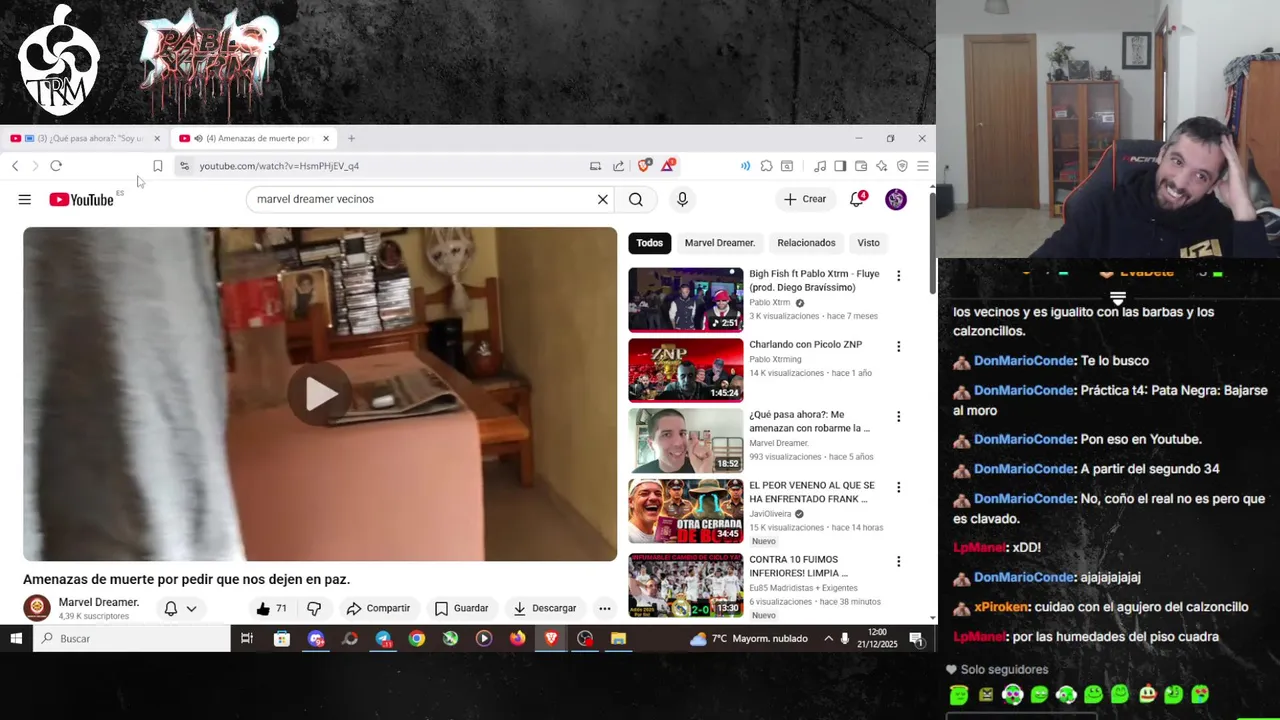
Task: Open the Charlando con Picolo ZNP thumbnail
Action: [x=686, y=370]
